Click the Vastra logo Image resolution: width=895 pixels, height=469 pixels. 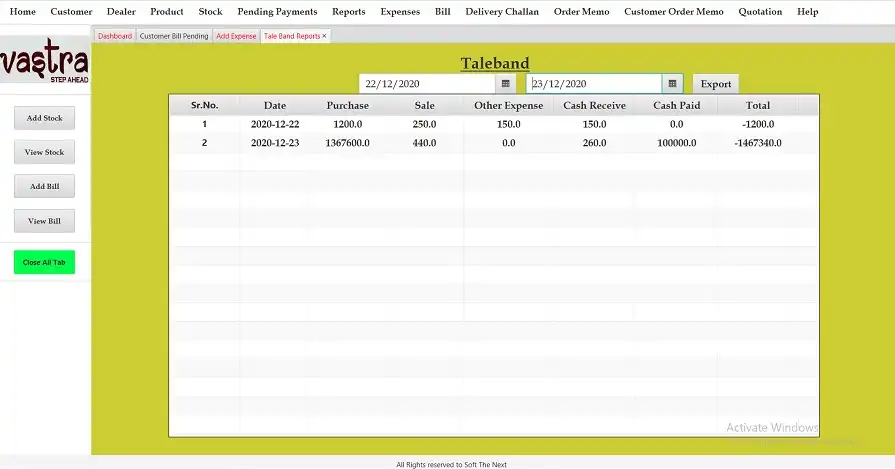45,66
